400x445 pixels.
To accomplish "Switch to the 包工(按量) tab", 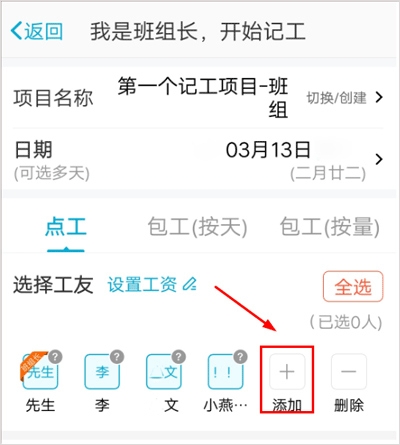I will 329,227.
